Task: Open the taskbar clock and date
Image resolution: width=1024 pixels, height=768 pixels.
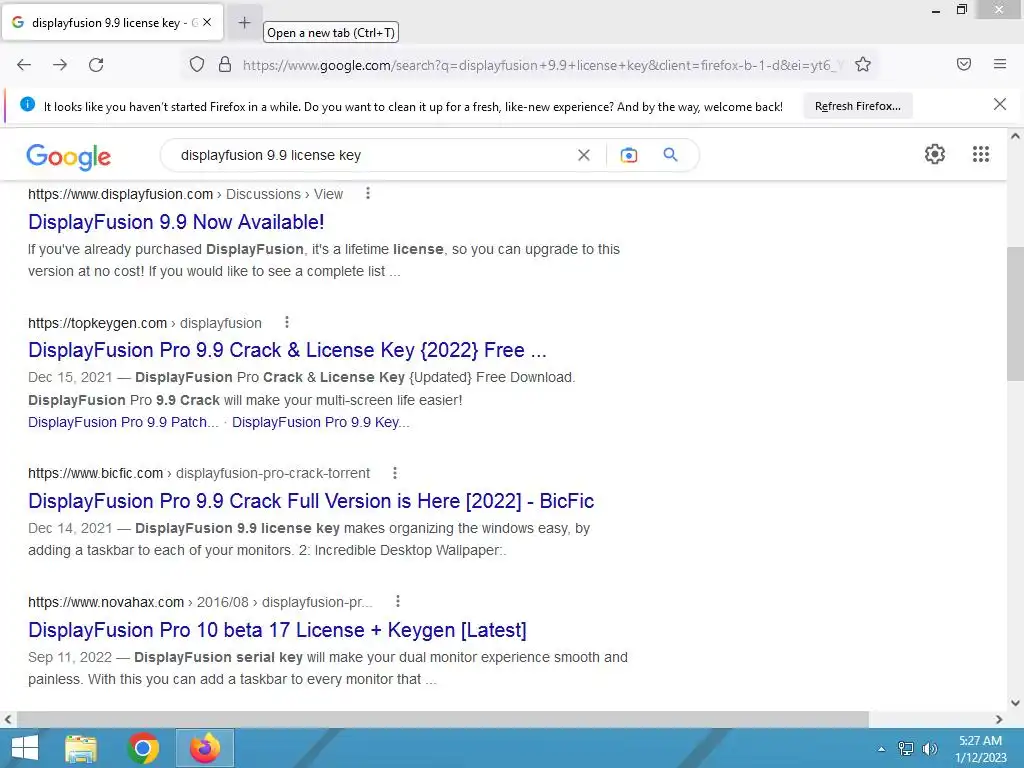Action: coord(980,748)
